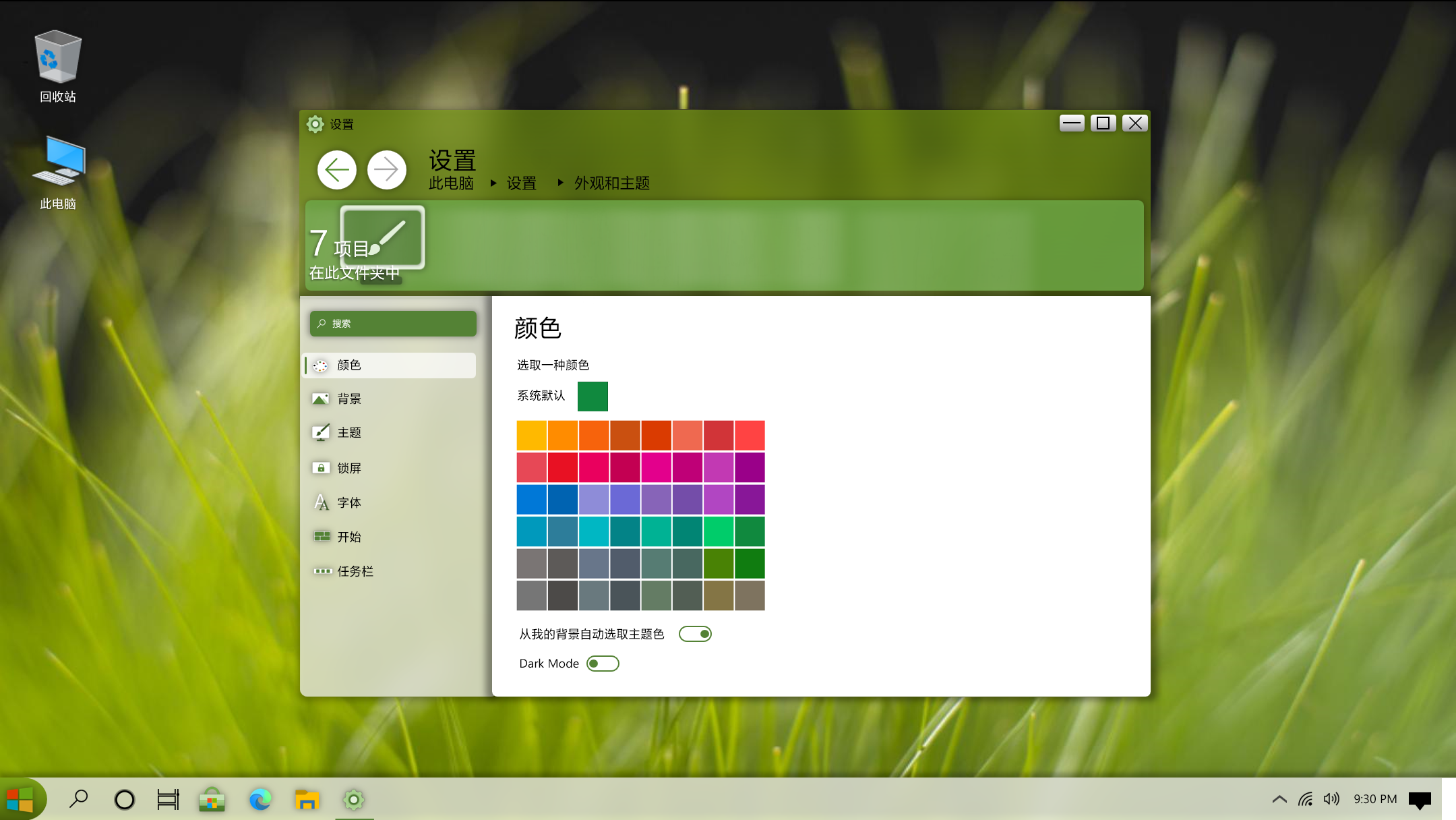Click the system default green swatch

[x=593, y=396]
